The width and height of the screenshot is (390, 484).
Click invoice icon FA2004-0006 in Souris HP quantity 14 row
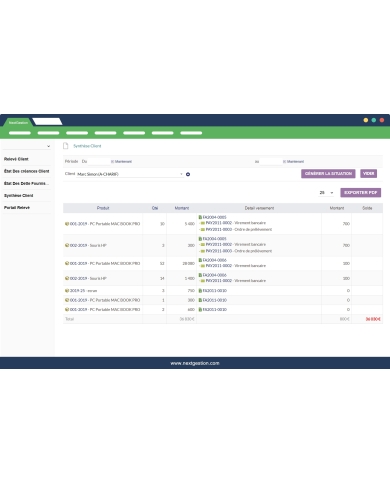(200, 275)
